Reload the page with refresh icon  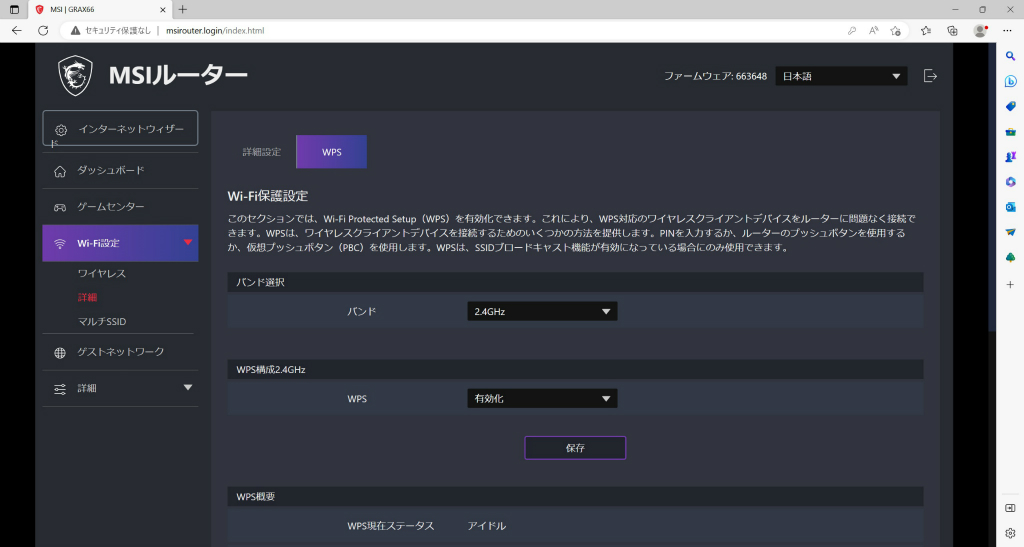pos(43,31)
